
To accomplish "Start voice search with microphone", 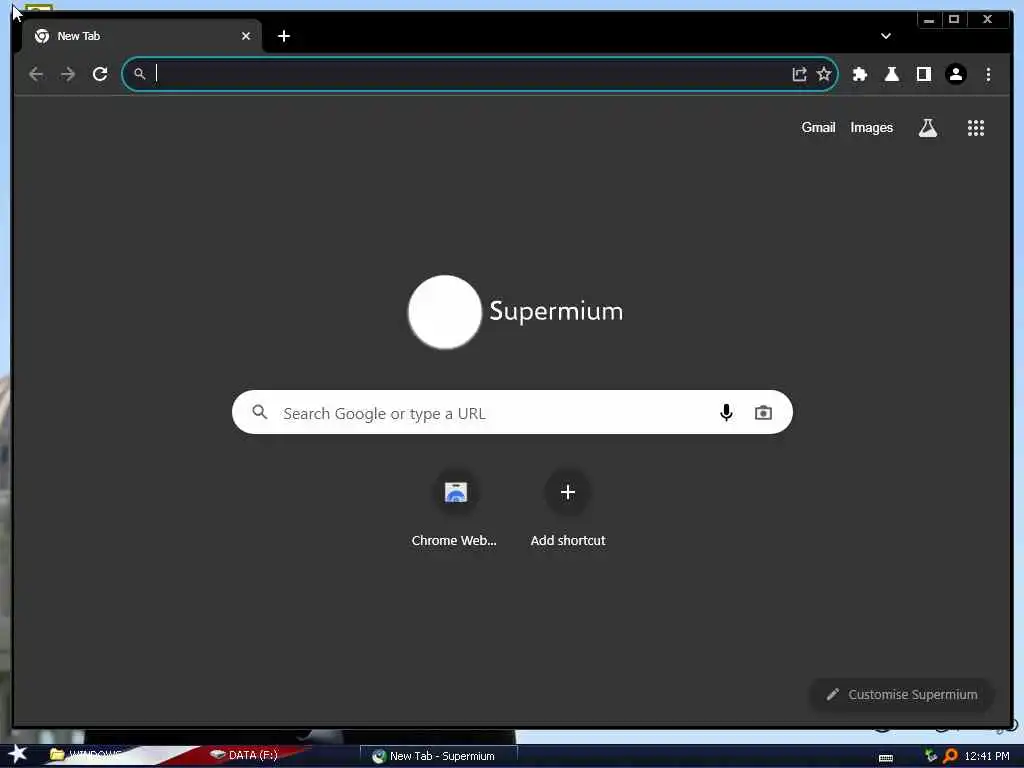I will tap(726, 412).
